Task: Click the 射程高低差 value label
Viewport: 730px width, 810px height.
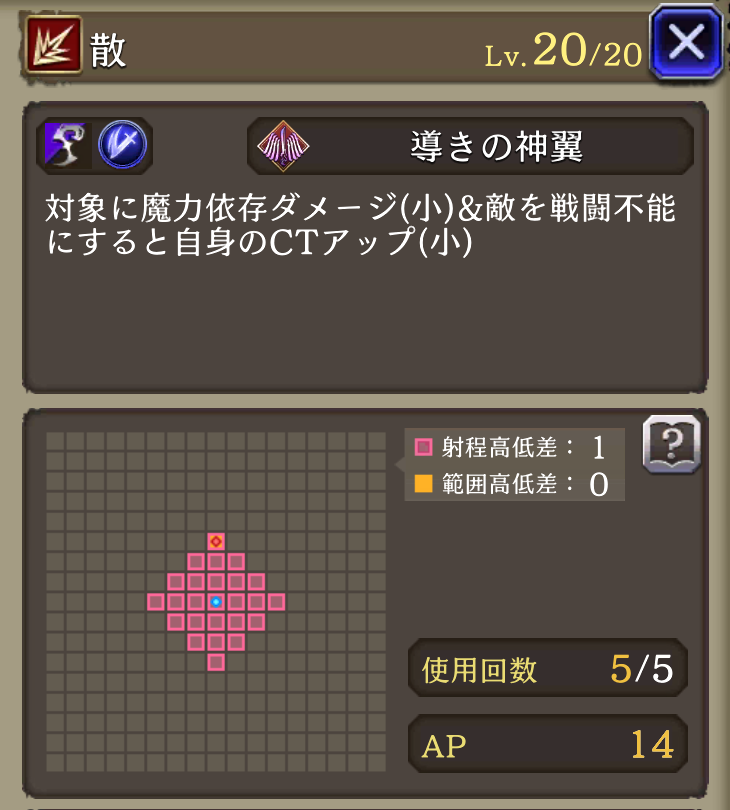Action: point(599,447)
